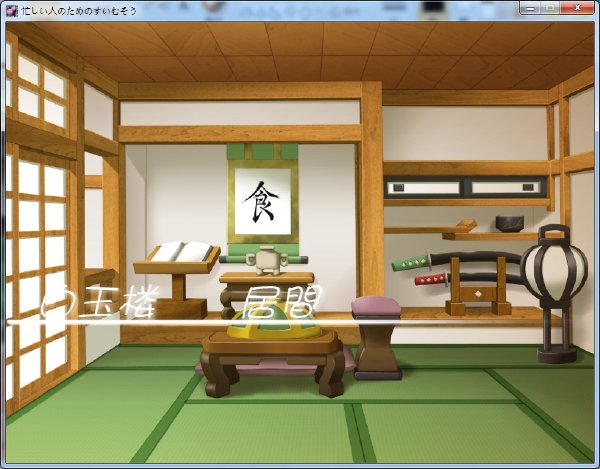Click the game window title bar icon
Screen dimensions: 600x469
pyautogui.click(x=12, y=10)
